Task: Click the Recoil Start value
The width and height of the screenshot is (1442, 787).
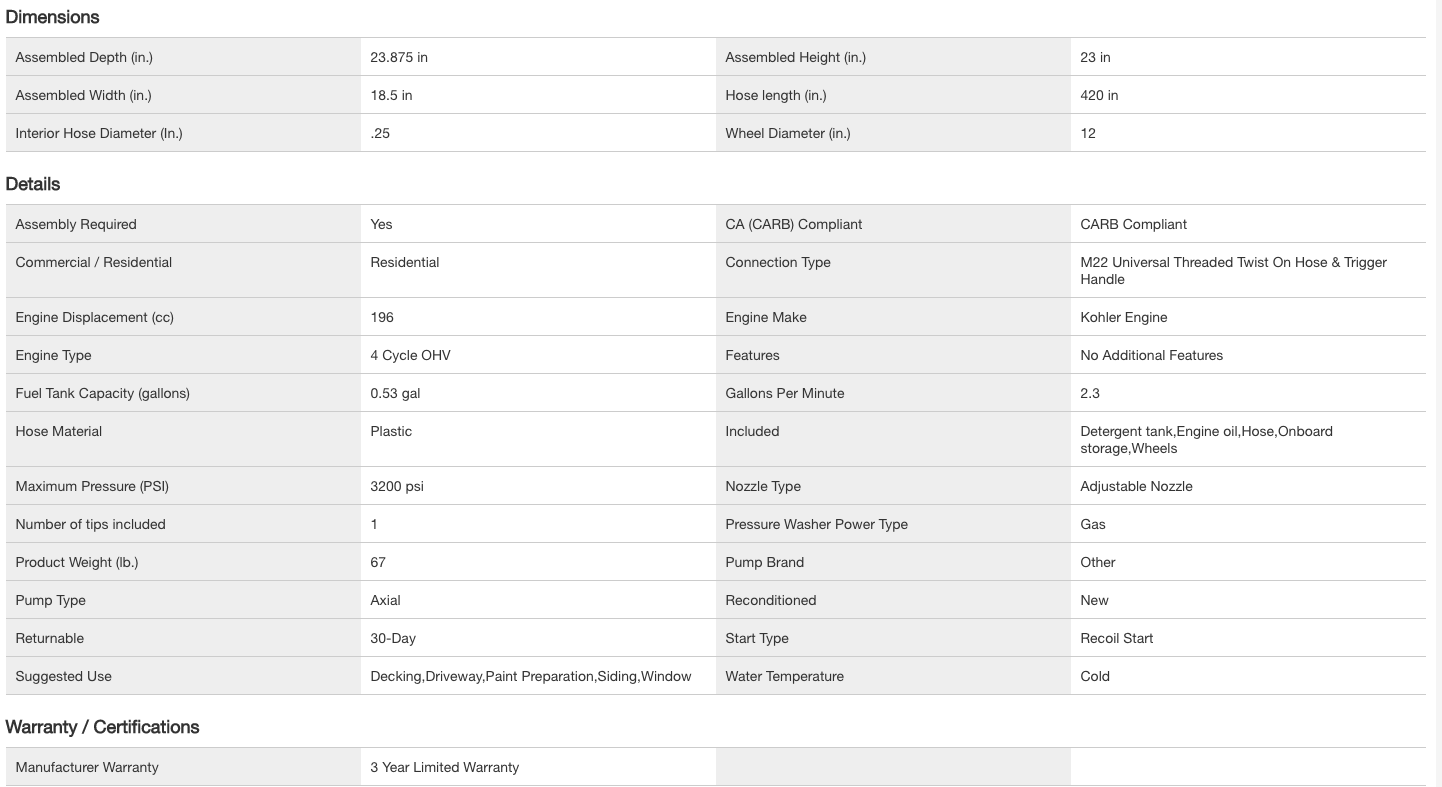Action: click(1117, 638)
